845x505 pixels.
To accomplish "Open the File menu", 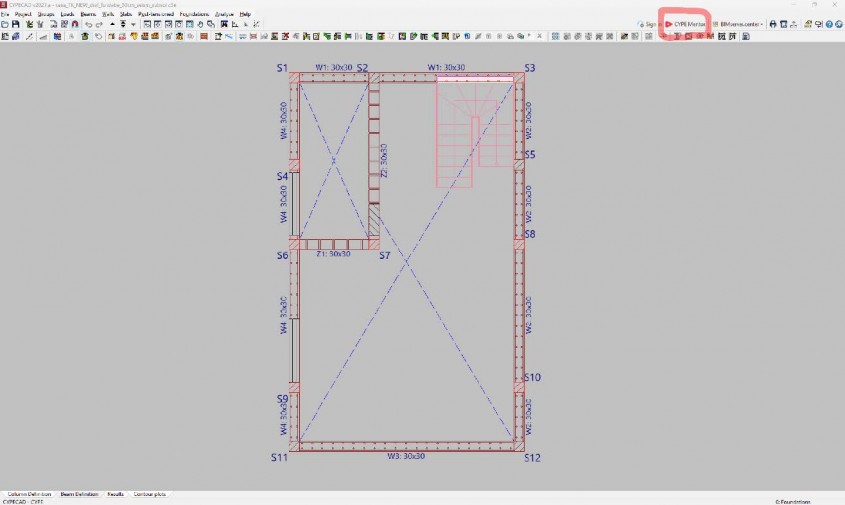I will tap(5, 14).
